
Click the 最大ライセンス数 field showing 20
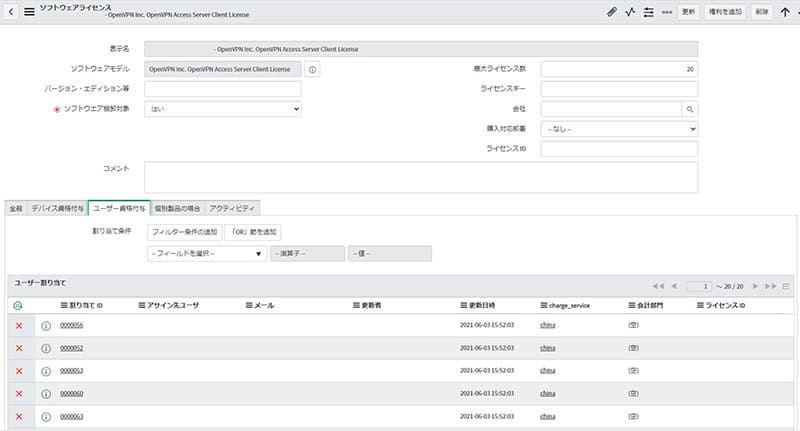coord(619,69)
